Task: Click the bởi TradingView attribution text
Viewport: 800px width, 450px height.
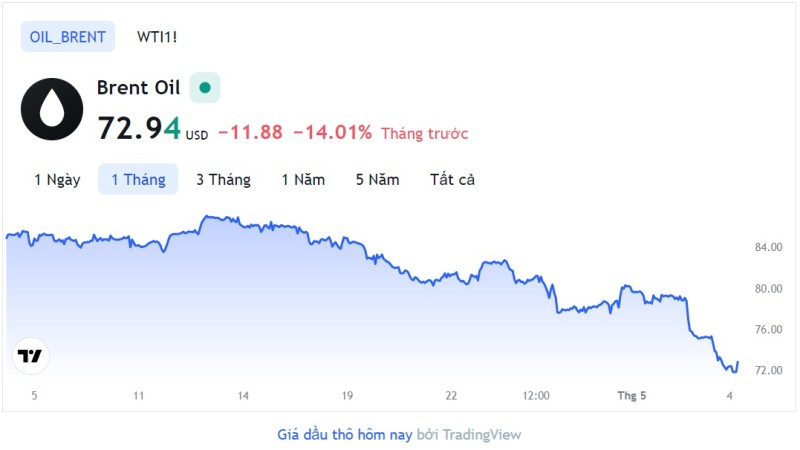Action: pyautogui.click(x=468, y=435)
